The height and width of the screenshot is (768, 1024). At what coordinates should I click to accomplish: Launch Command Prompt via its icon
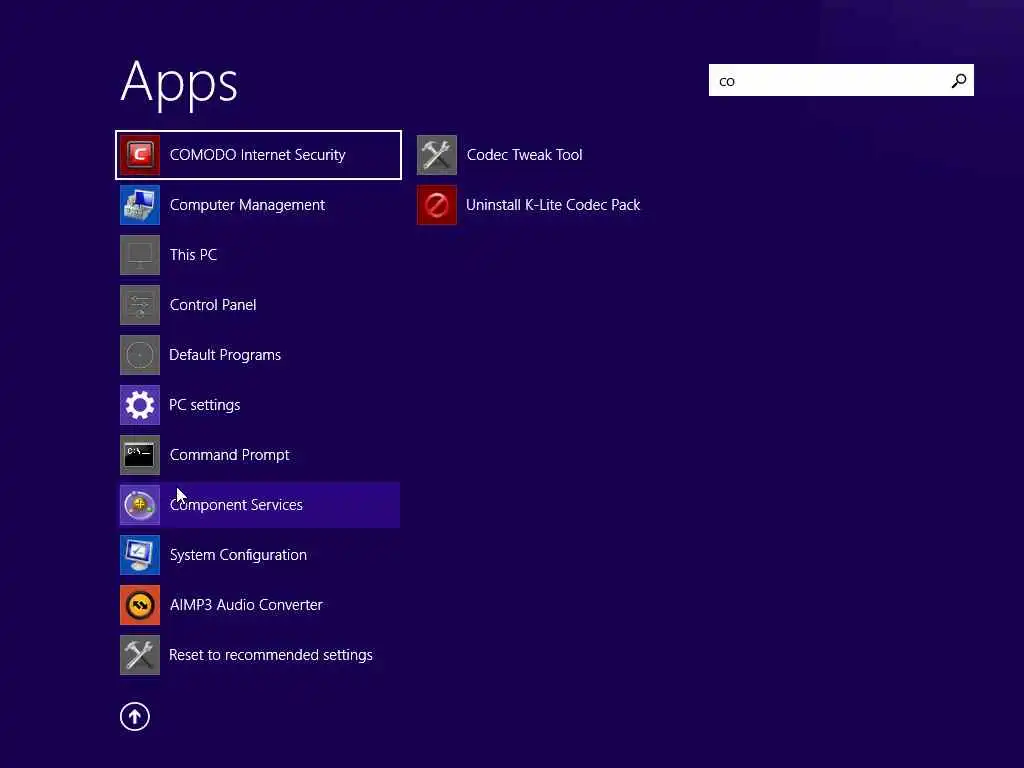pyautogui.click(x=140, y=455)
